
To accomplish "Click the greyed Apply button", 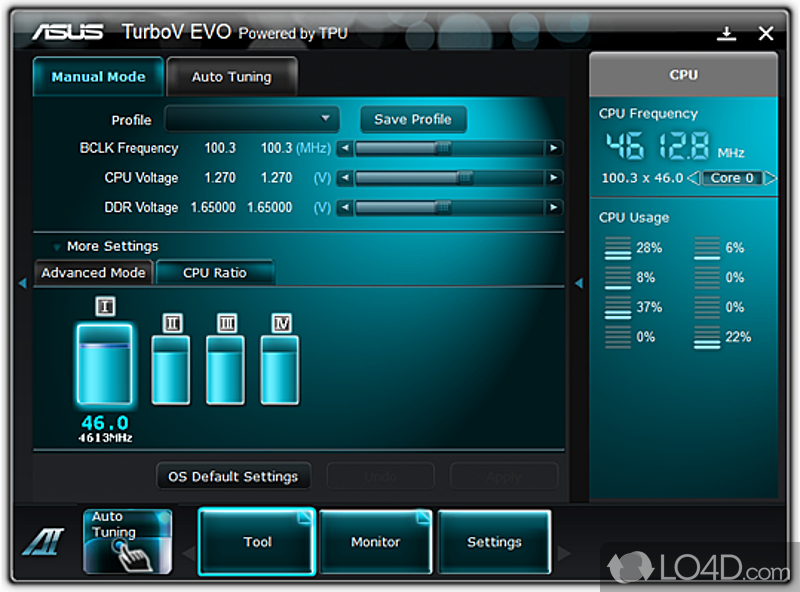I will (504, 477).
